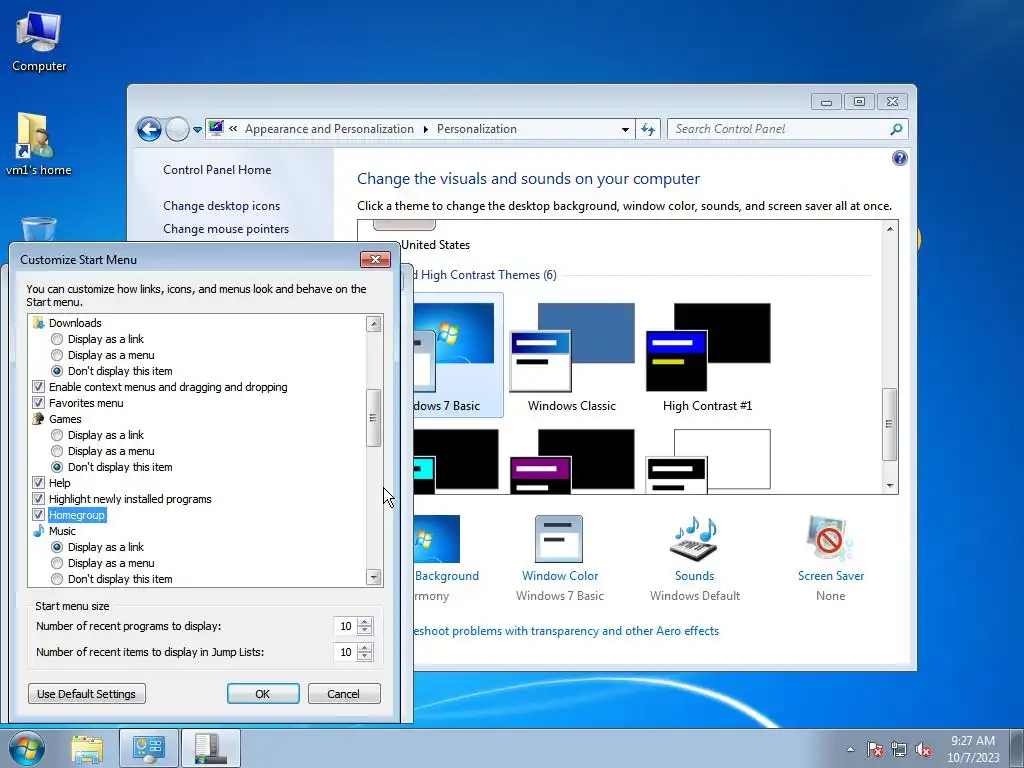Open Change mouse pointers link
This screenshot has height=768, width=1024.
pos(226,229)
